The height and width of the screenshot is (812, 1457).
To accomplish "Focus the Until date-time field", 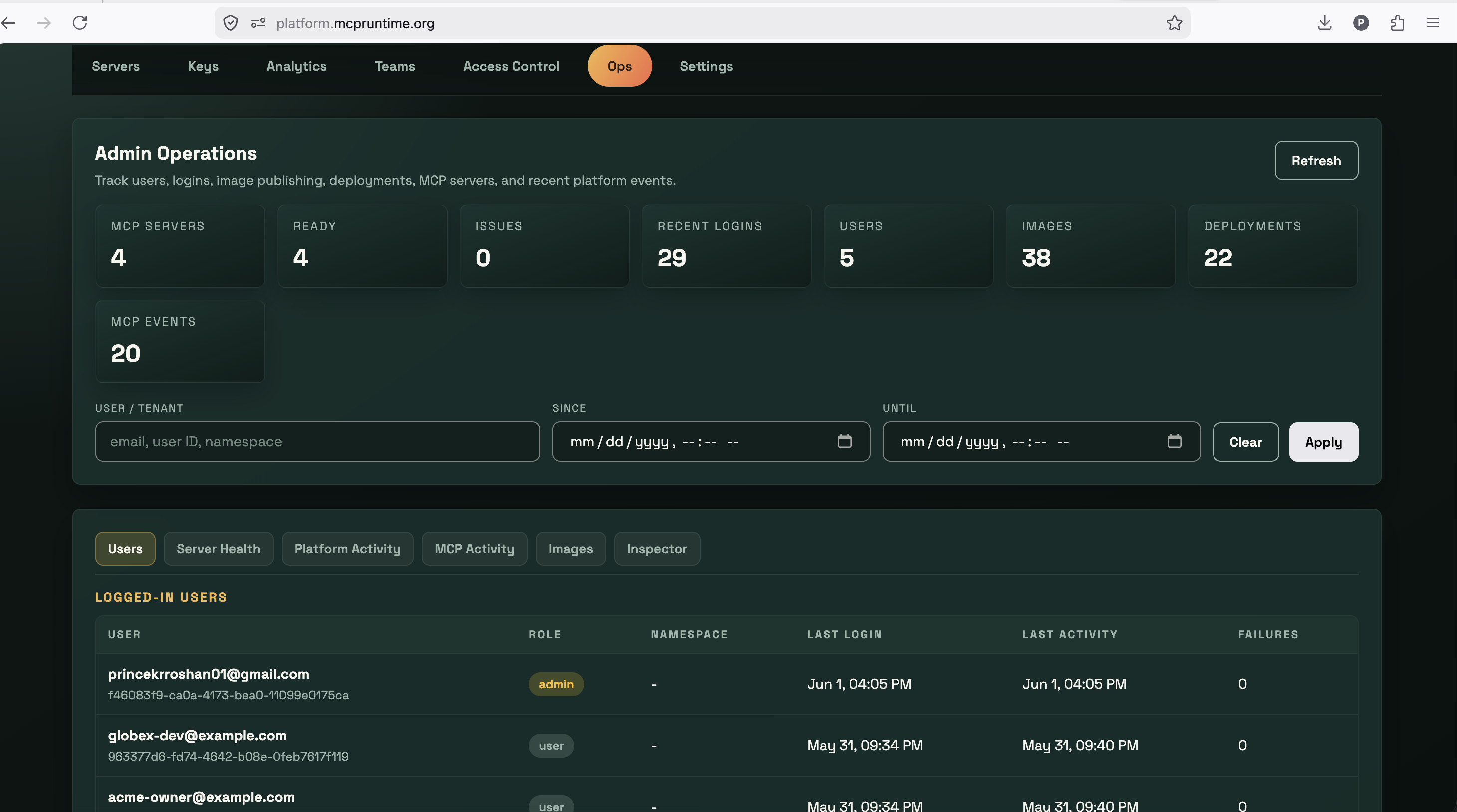I will [1041, 441].
